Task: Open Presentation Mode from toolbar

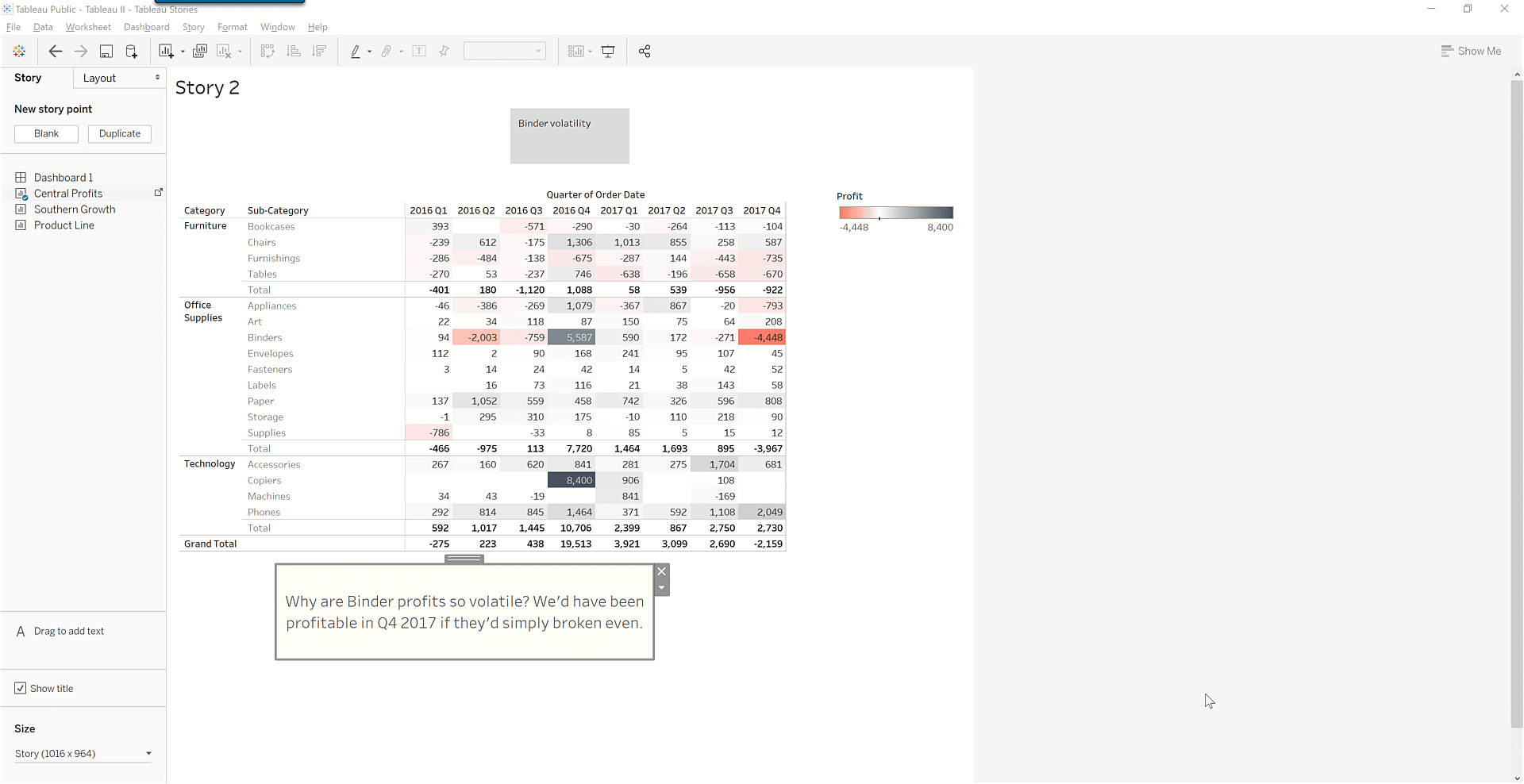Action: click(x=608, y=52)
